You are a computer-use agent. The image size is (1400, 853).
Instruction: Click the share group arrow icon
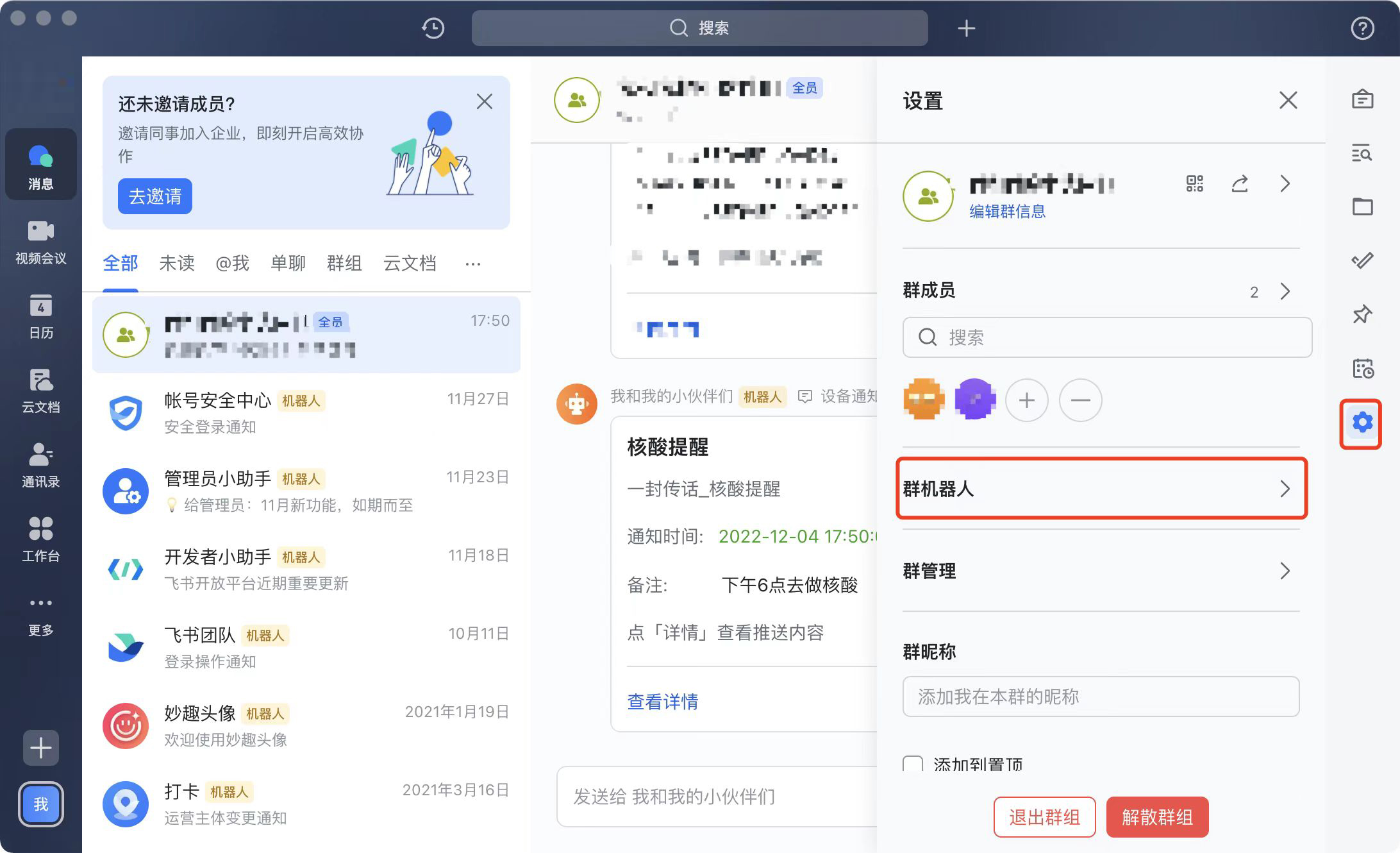coord(1240,184)
